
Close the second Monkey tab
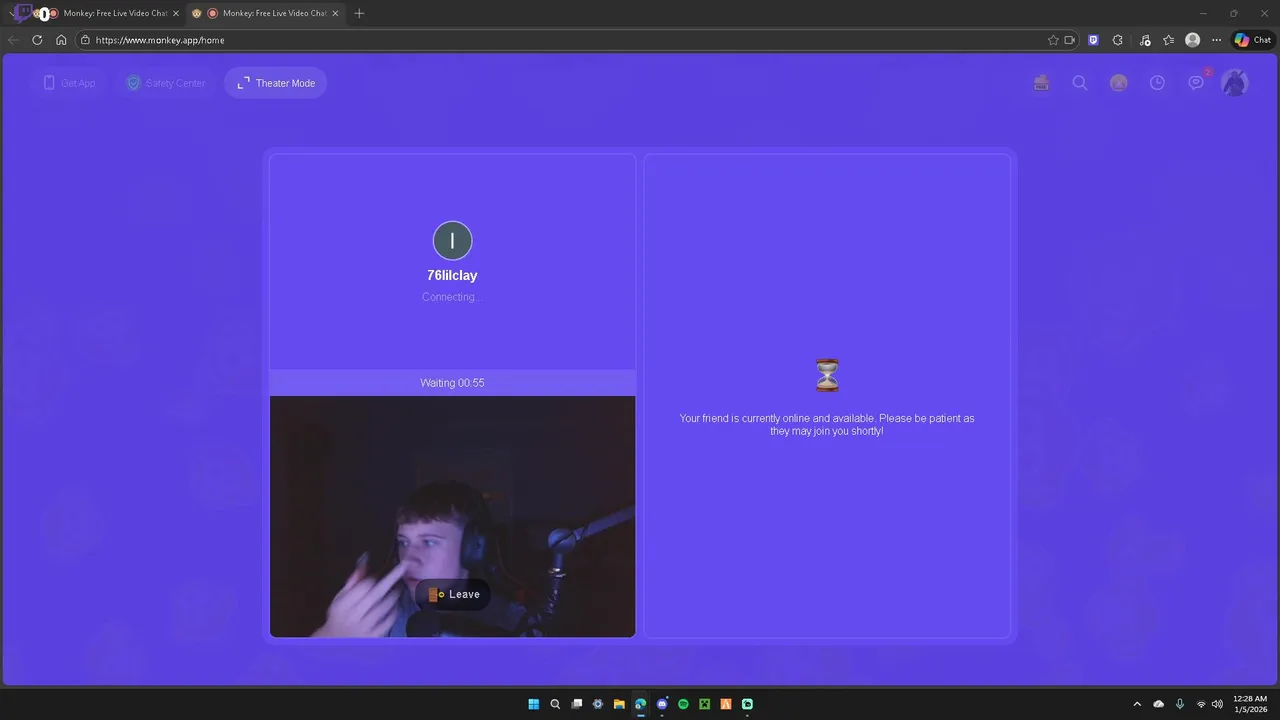[x=335, y=13]
